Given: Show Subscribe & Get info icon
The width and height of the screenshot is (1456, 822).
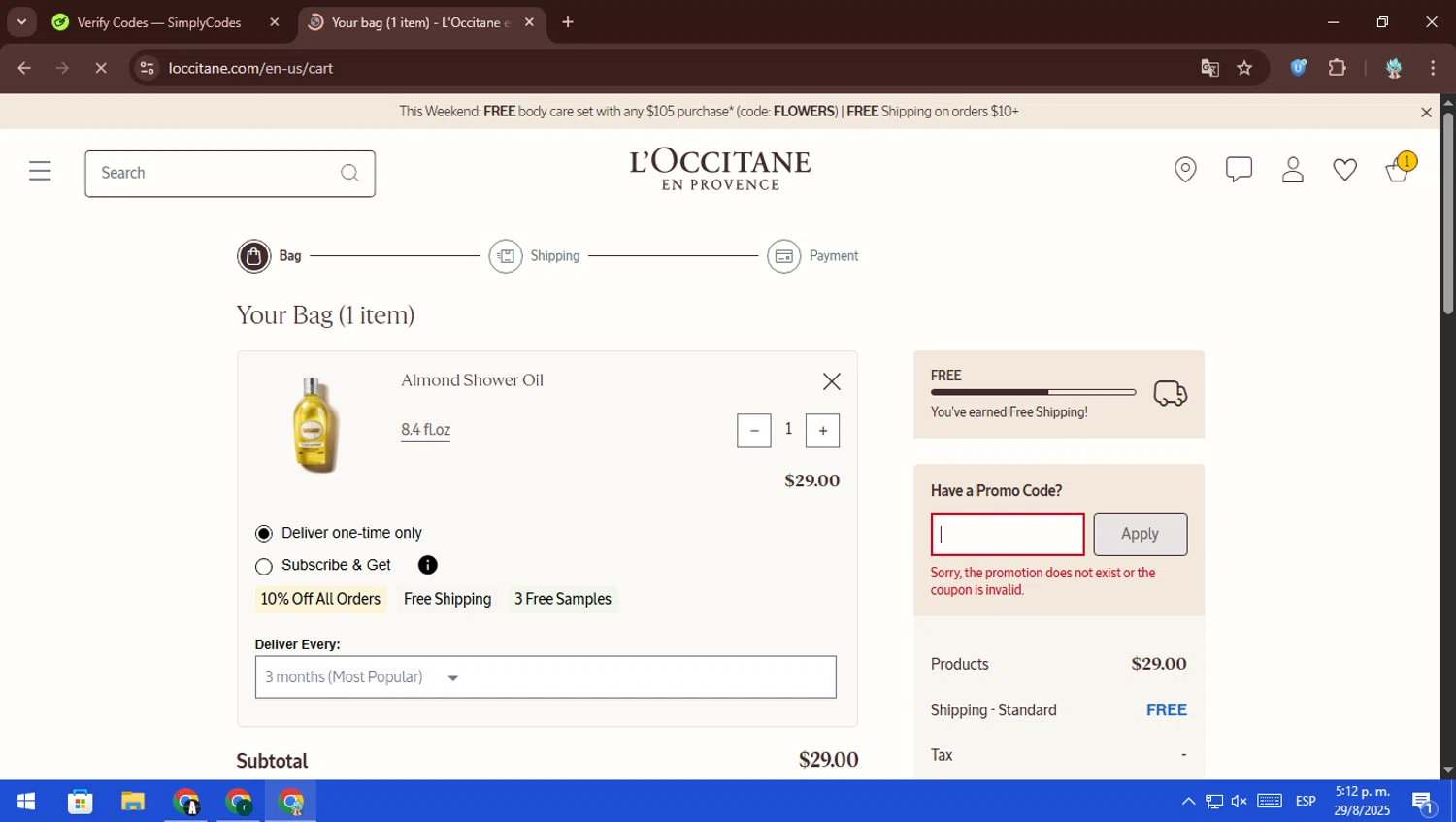Looking at the screenshot, I should click(428, 565).
